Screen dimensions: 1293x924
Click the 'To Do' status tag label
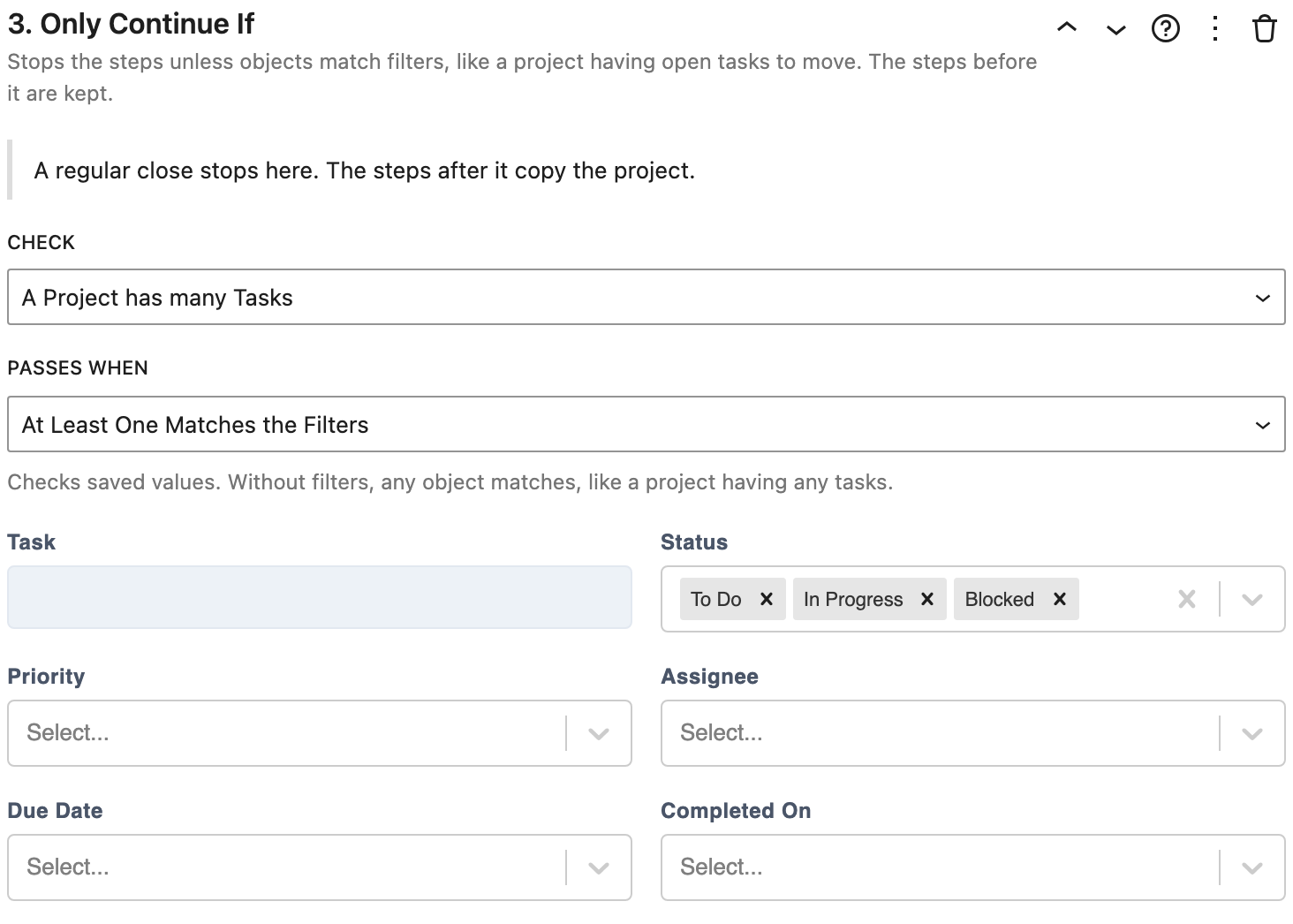click(716, 599)
